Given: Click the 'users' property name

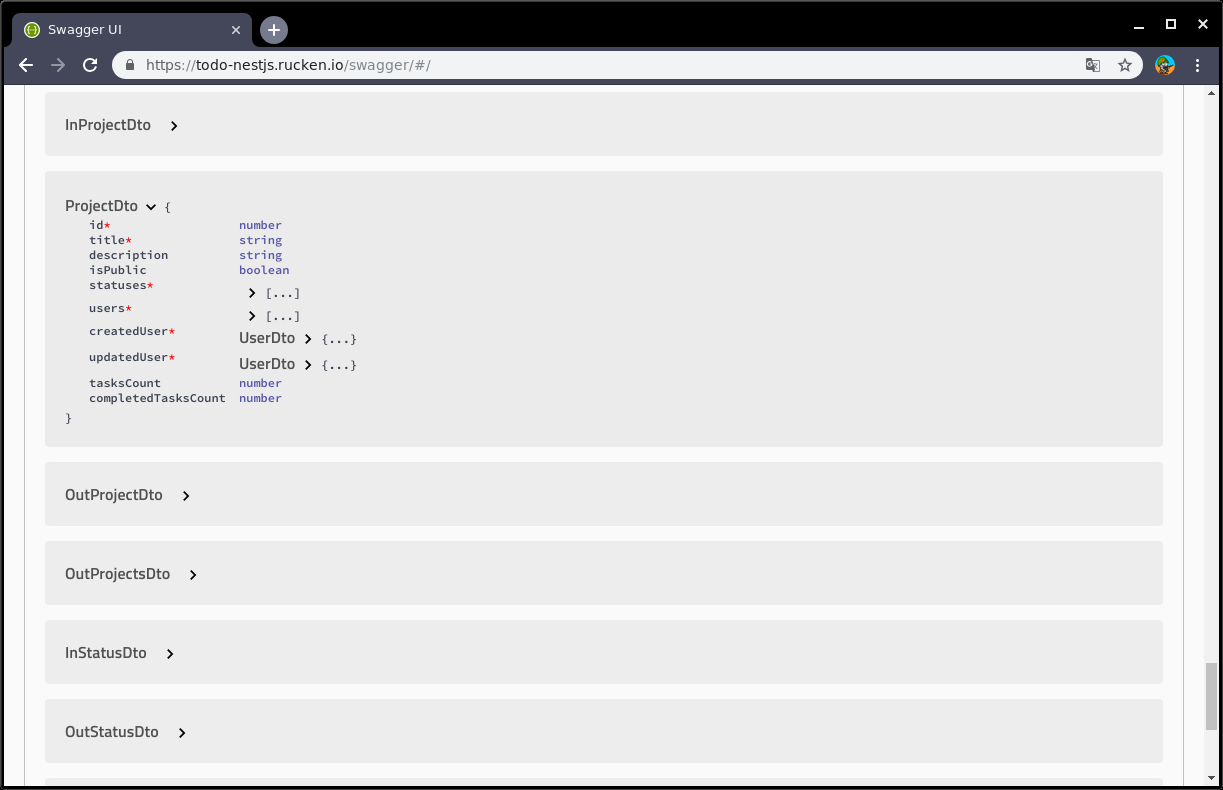Looking at the screenshot, I should tap(107, 308).
